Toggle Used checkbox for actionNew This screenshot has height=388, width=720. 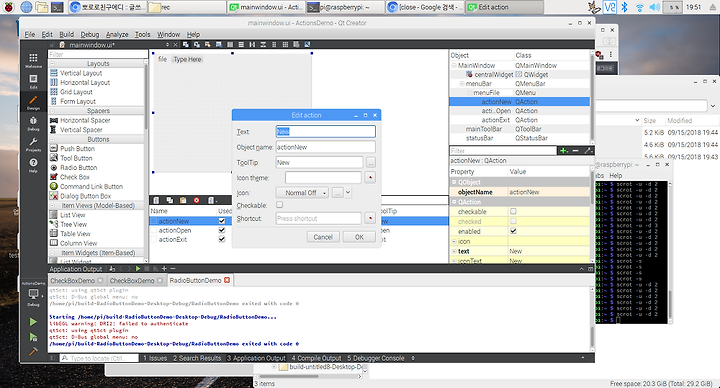pyautogui.click(x=222, y=221)
